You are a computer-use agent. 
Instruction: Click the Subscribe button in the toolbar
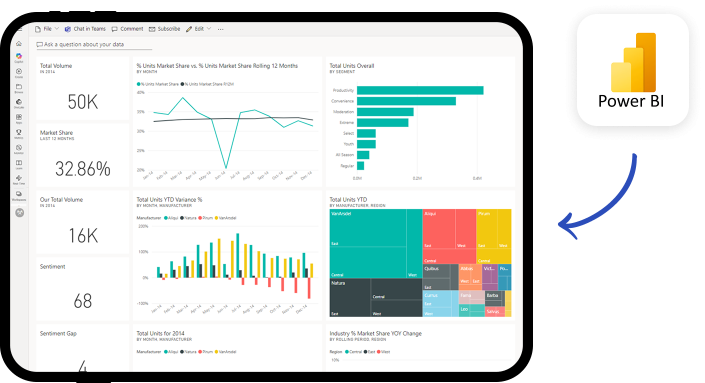tap(165, 29)
